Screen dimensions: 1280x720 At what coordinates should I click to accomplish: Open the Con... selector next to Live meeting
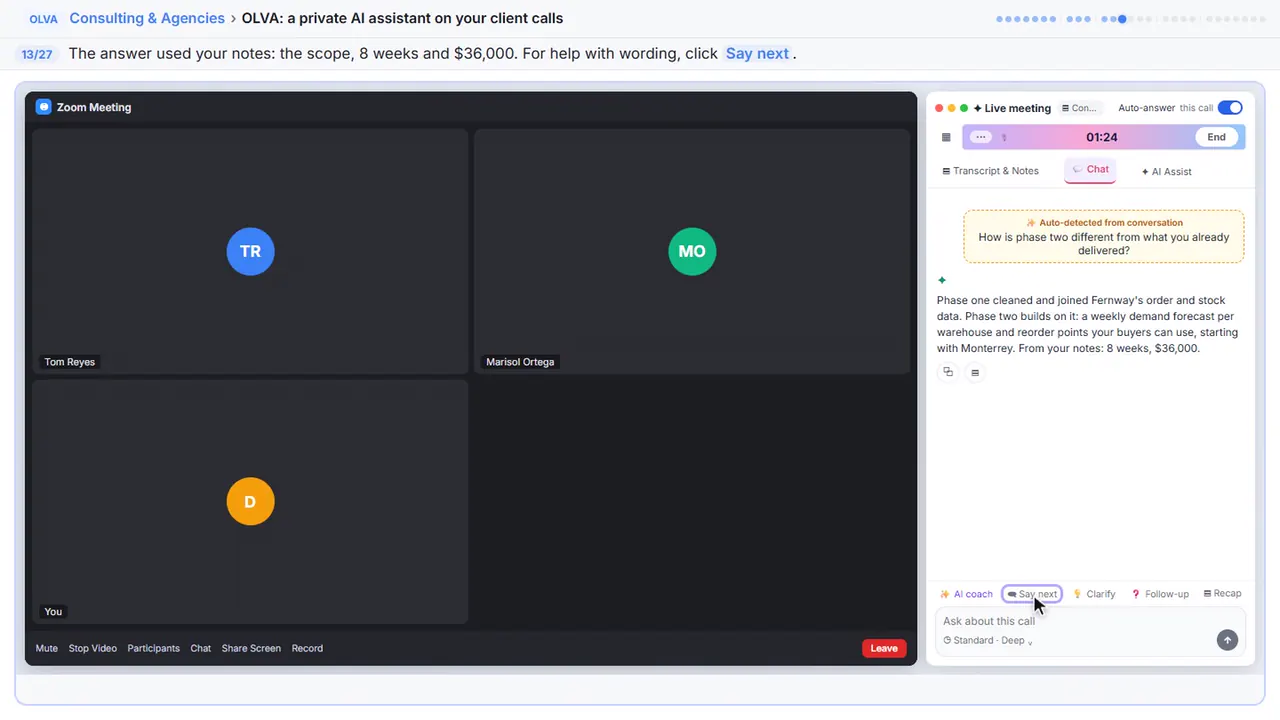click(x=1079, y=108)
